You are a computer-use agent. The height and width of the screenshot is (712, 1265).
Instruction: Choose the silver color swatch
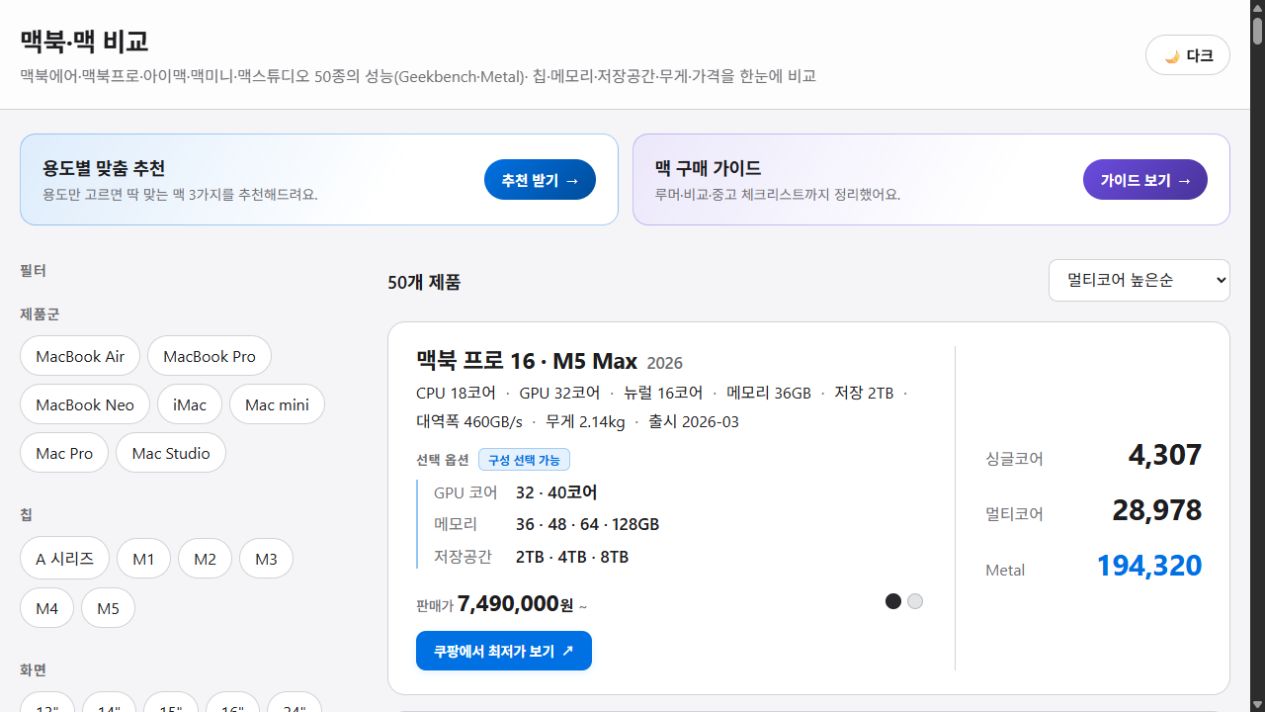pos(915,601)
